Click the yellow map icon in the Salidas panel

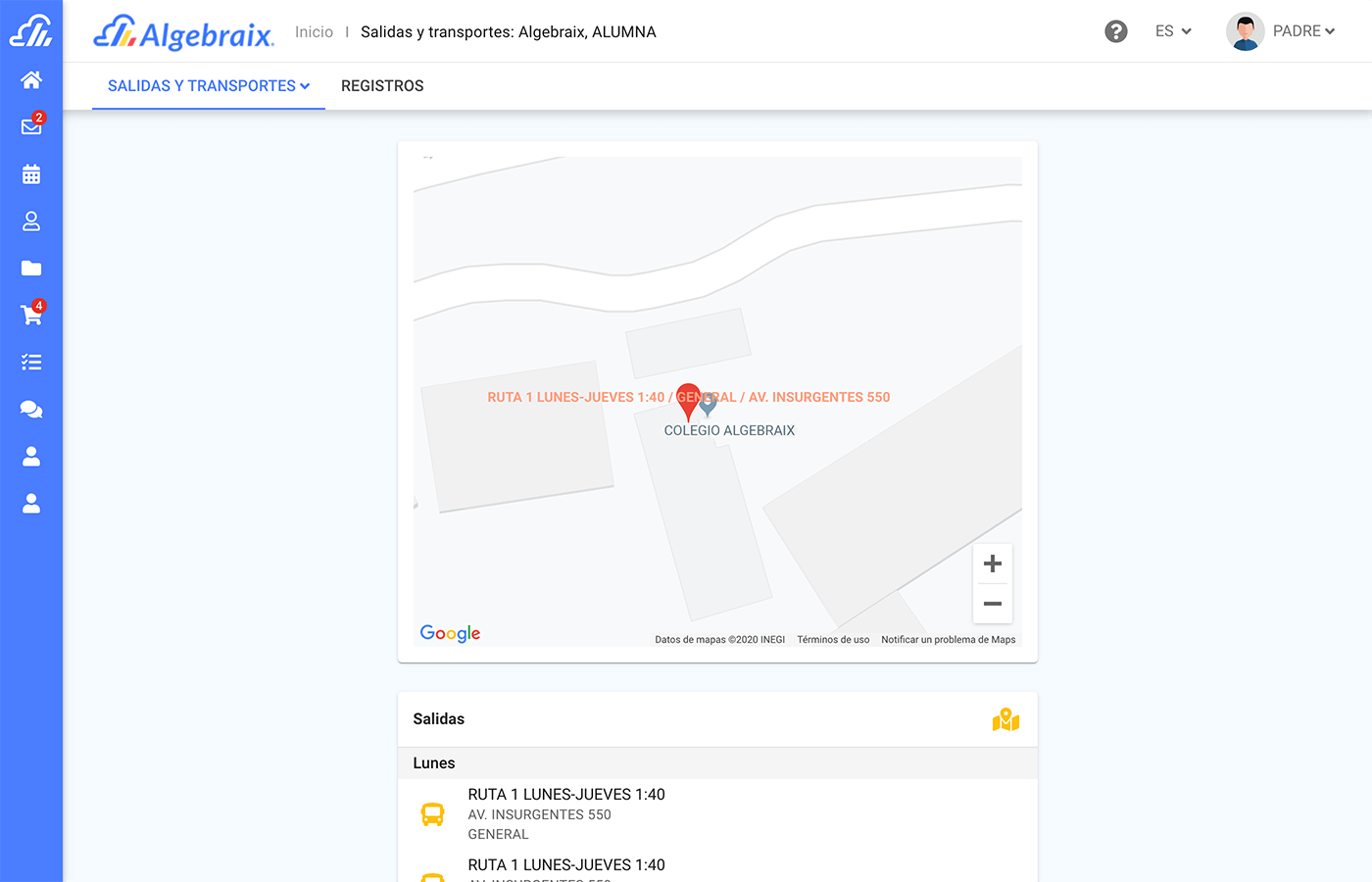tap(1005, 719)
